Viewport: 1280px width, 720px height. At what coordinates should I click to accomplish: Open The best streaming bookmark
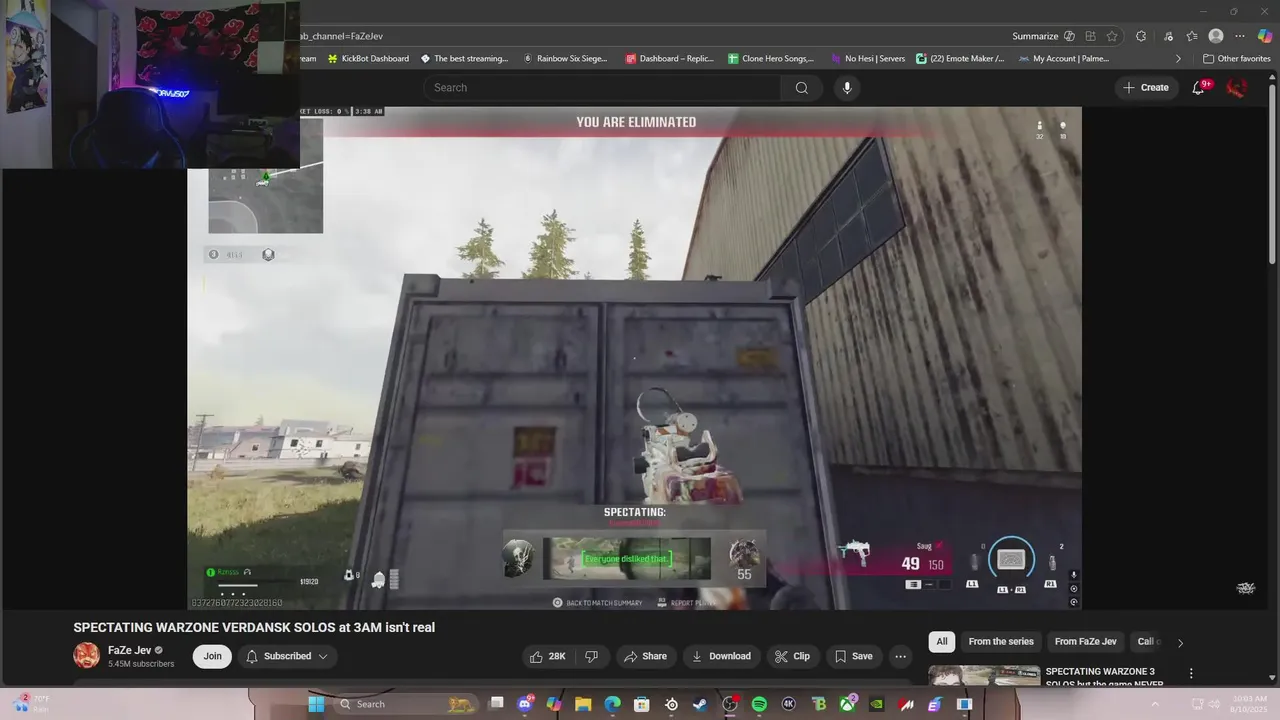pos(465,59)
